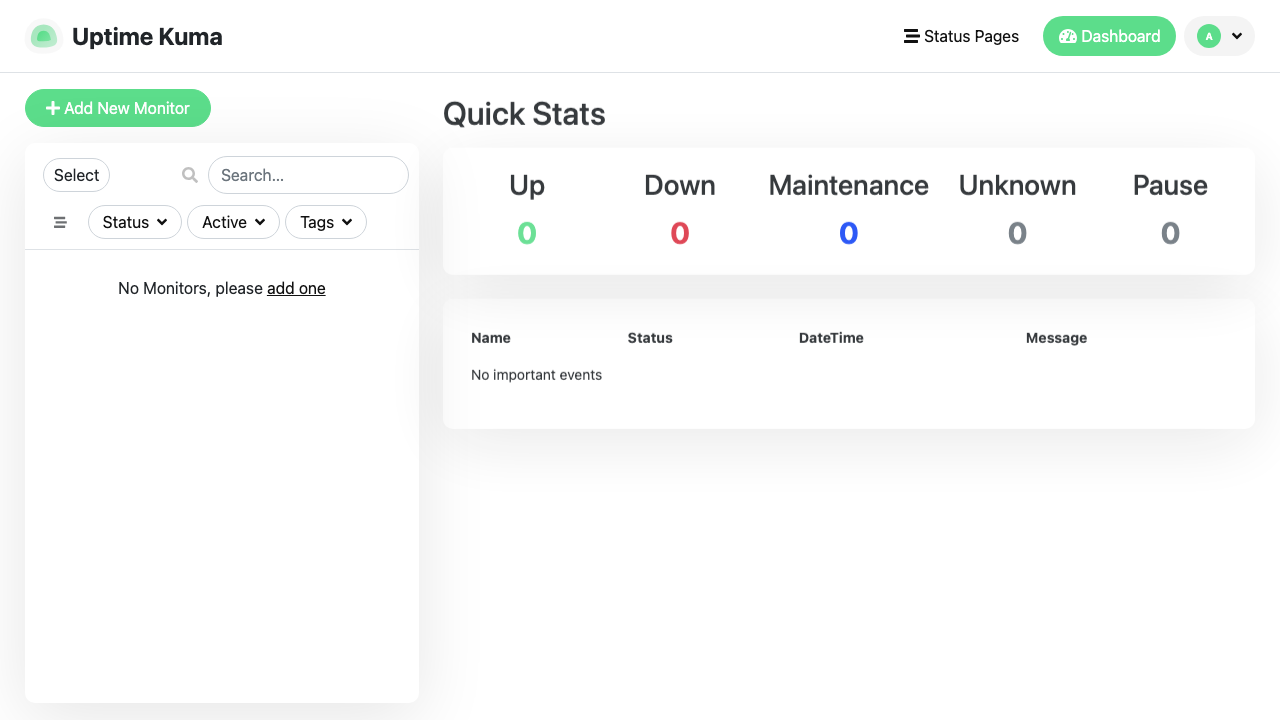Toggle the Select mode button
Image resolution: width=1280 pixels, height=720 pixels.
76,175
